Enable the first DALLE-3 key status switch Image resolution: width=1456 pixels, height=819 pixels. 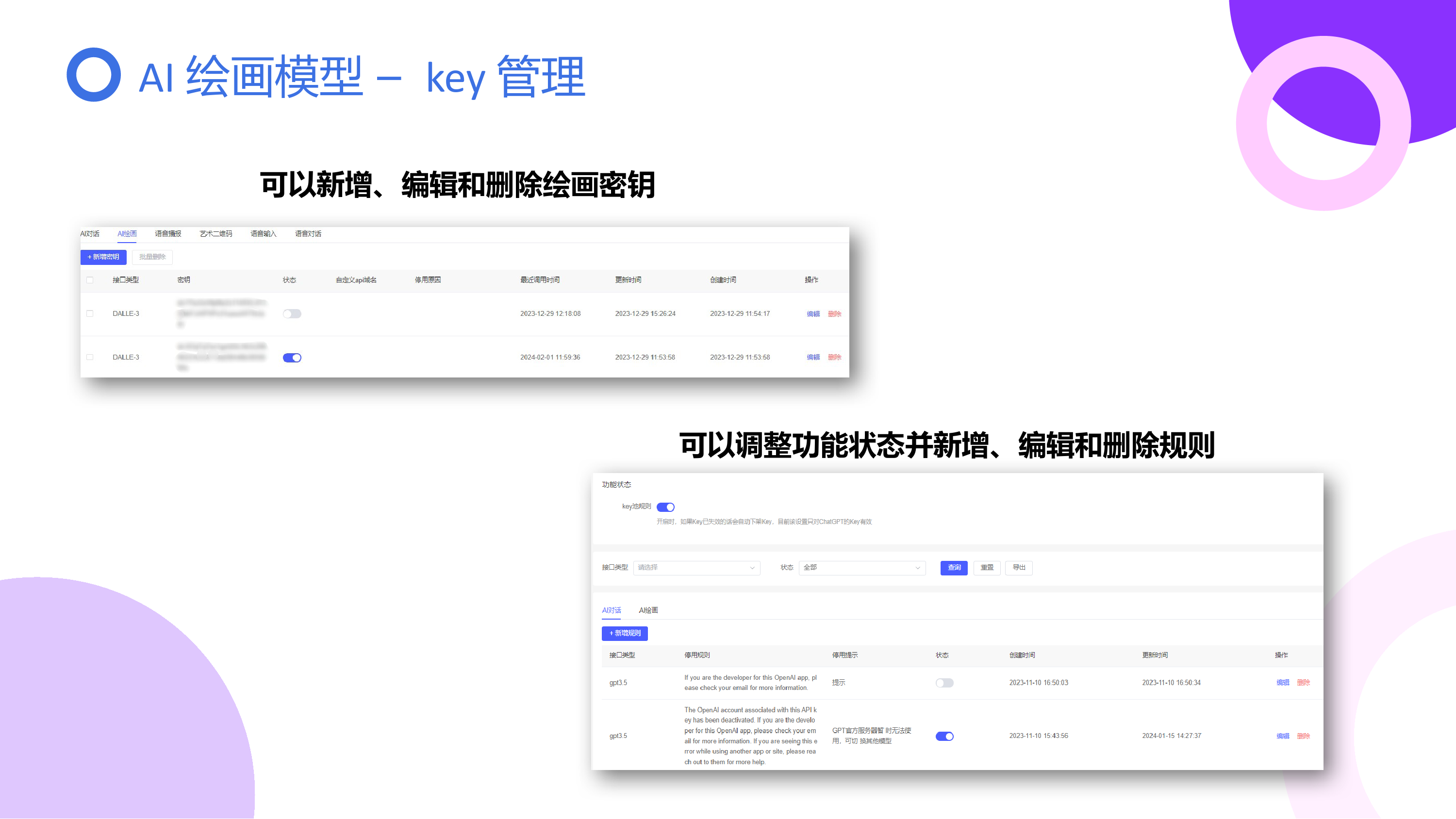click(x=292, y=314)
